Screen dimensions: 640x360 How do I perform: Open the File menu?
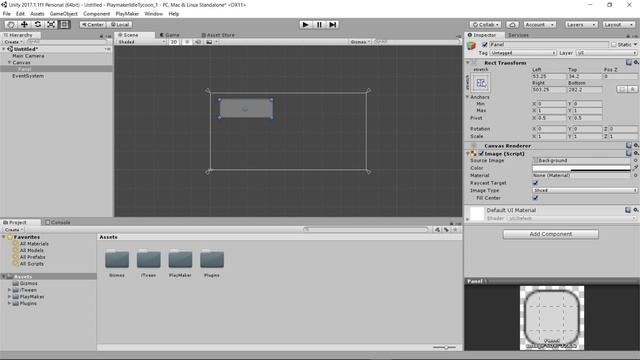coord(7,13)
